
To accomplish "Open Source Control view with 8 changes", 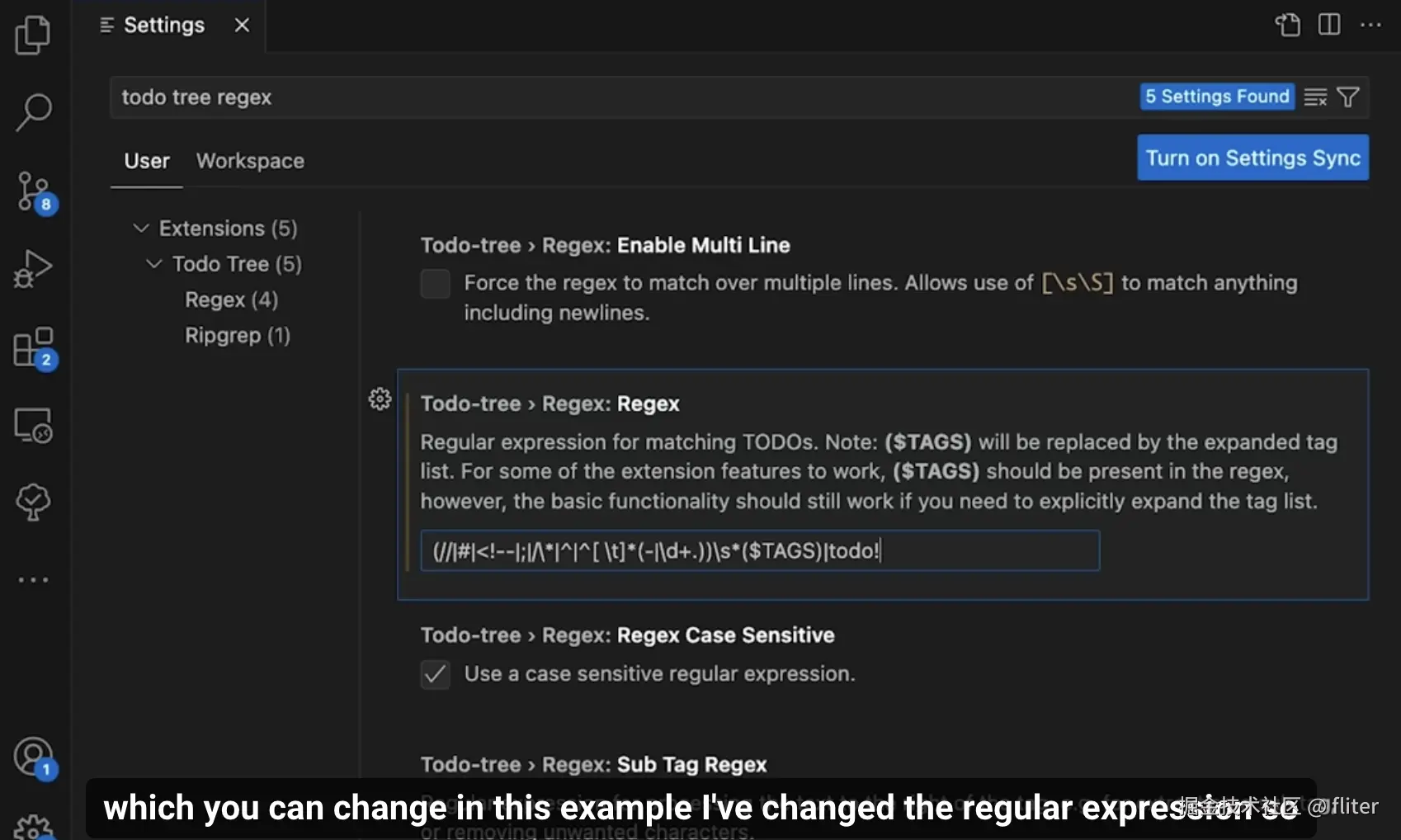I will [x=33, y=191].
